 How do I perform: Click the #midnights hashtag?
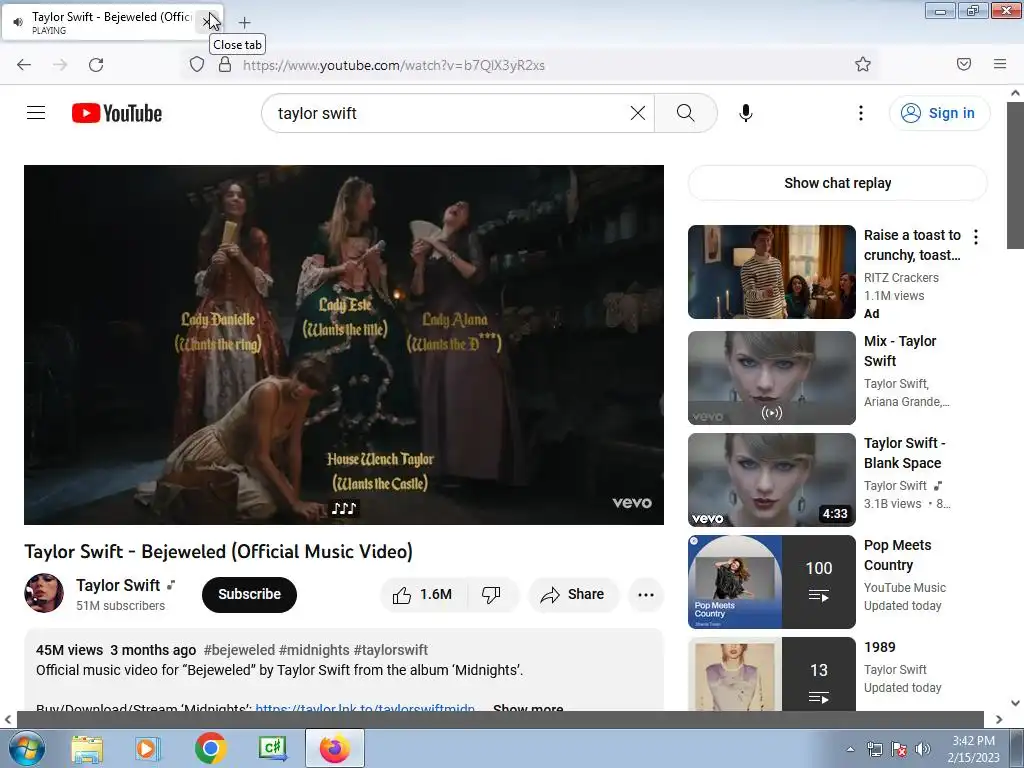coord(314,650)
